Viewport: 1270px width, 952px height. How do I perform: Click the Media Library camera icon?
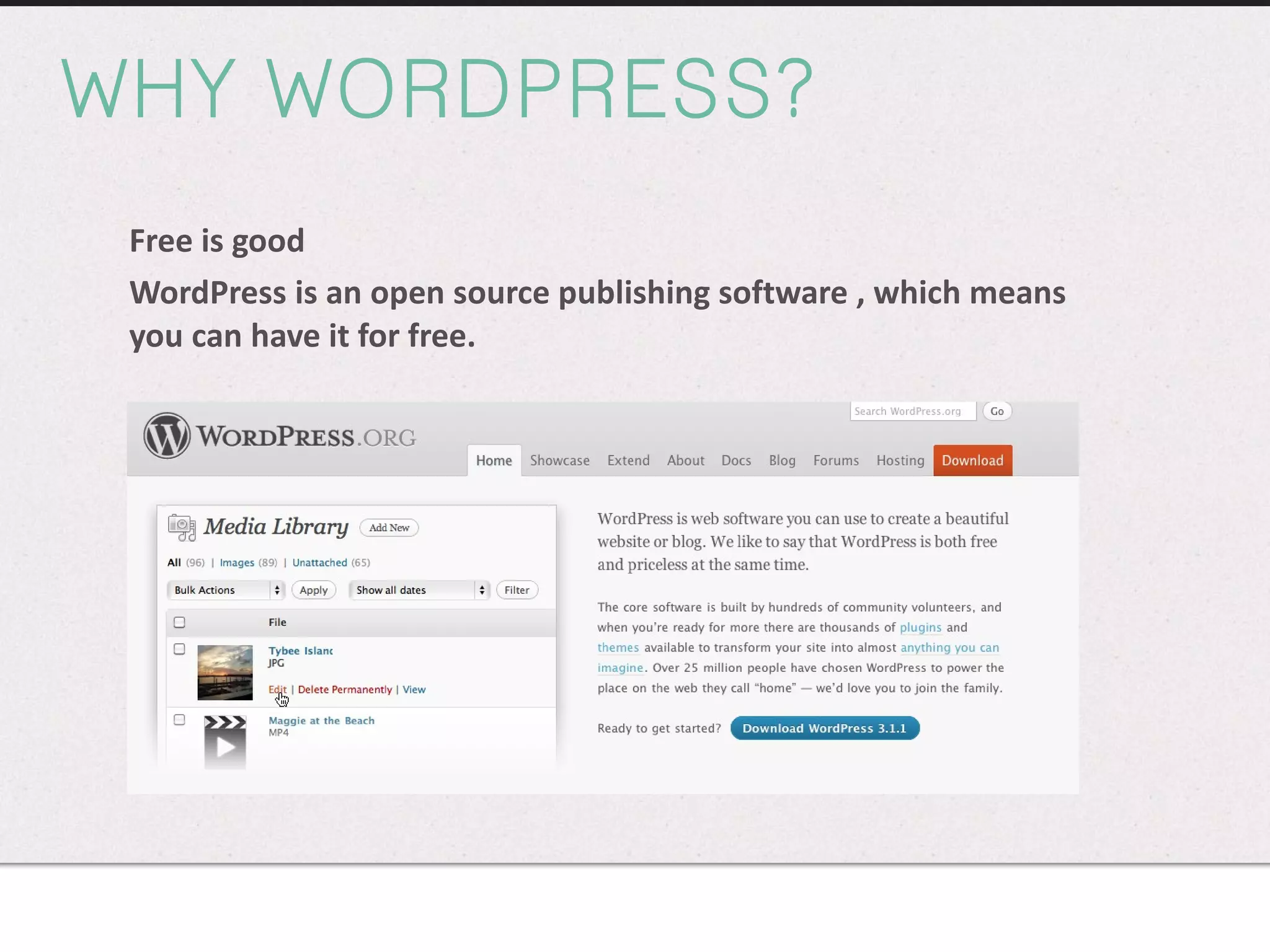pyautogui.click(x=182, y=527)
